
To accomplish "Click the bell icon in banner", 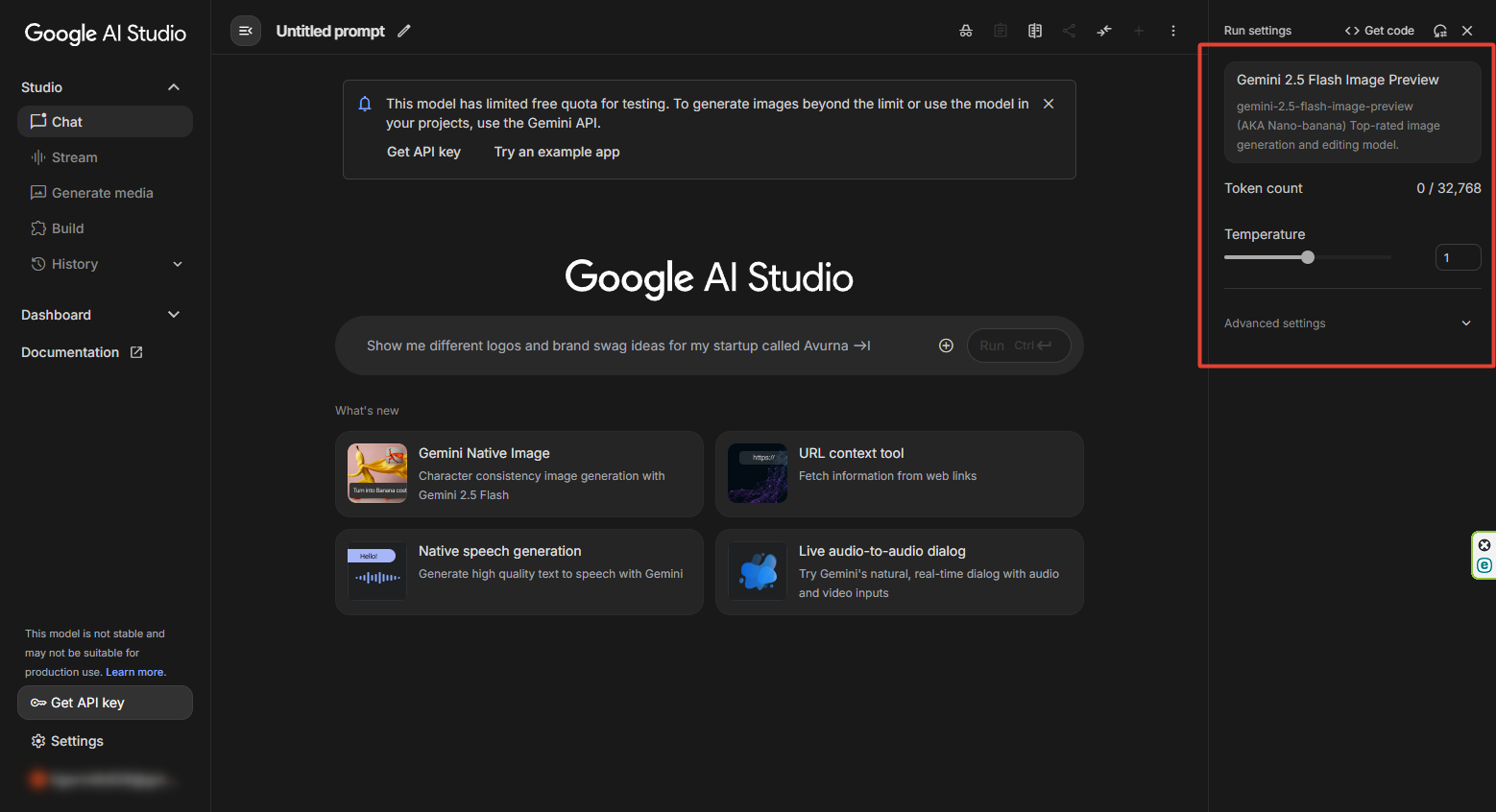I will 365,104.
